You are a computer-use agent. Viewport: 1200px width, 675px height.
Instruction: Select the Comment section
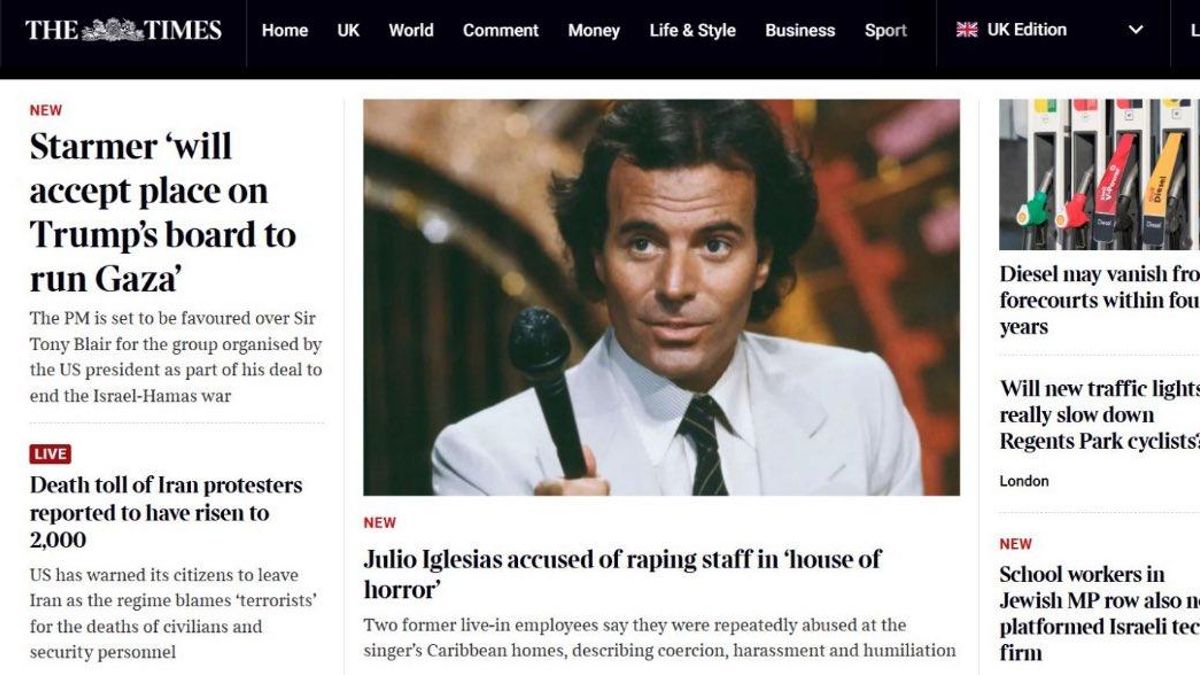click(500, 30)
